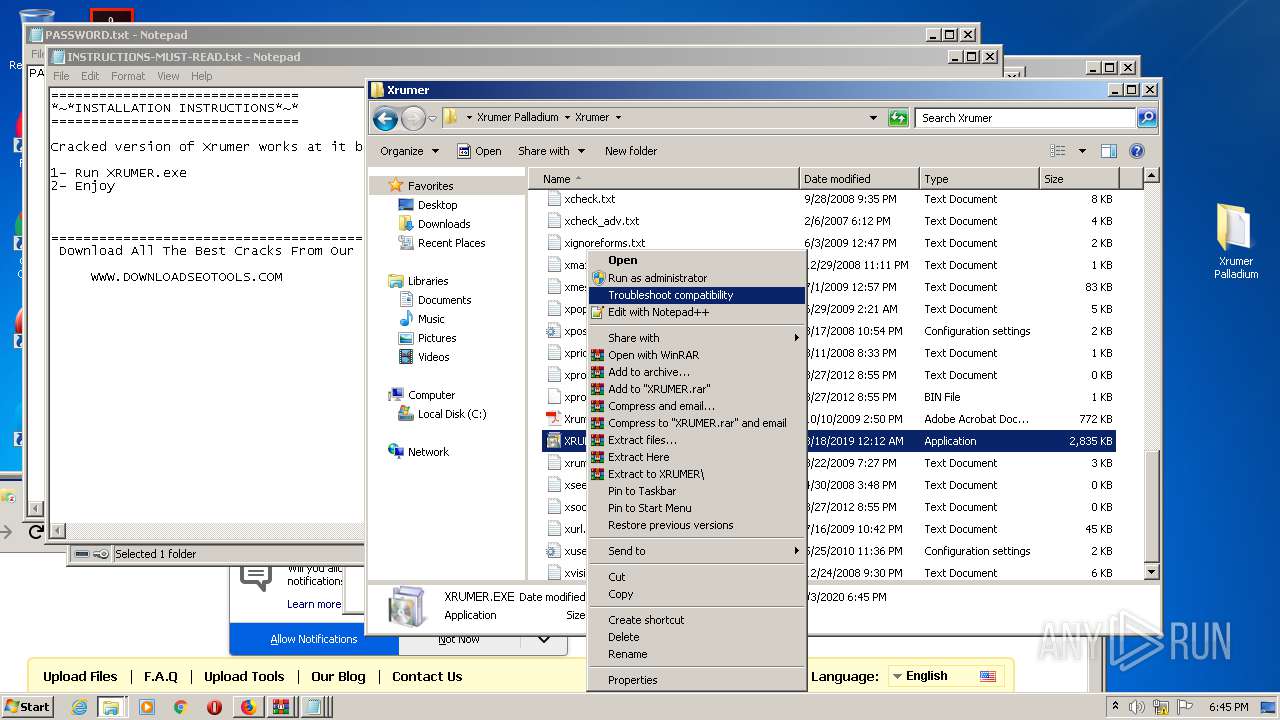The width and height of the screenshot is (1280, 720).
Task: Select Troubleshoot compatibility
Action: coord(696,295)
